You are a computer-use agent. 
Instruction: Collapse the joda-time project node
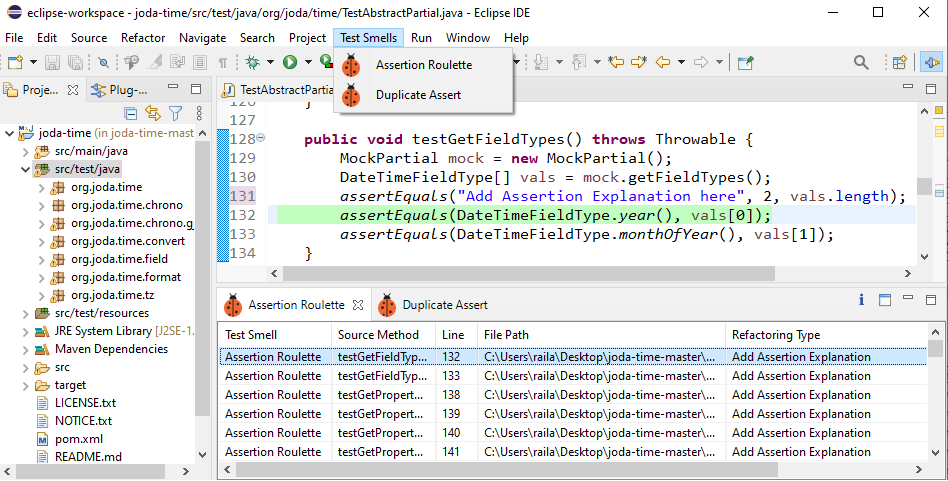(x=9, y=133)
